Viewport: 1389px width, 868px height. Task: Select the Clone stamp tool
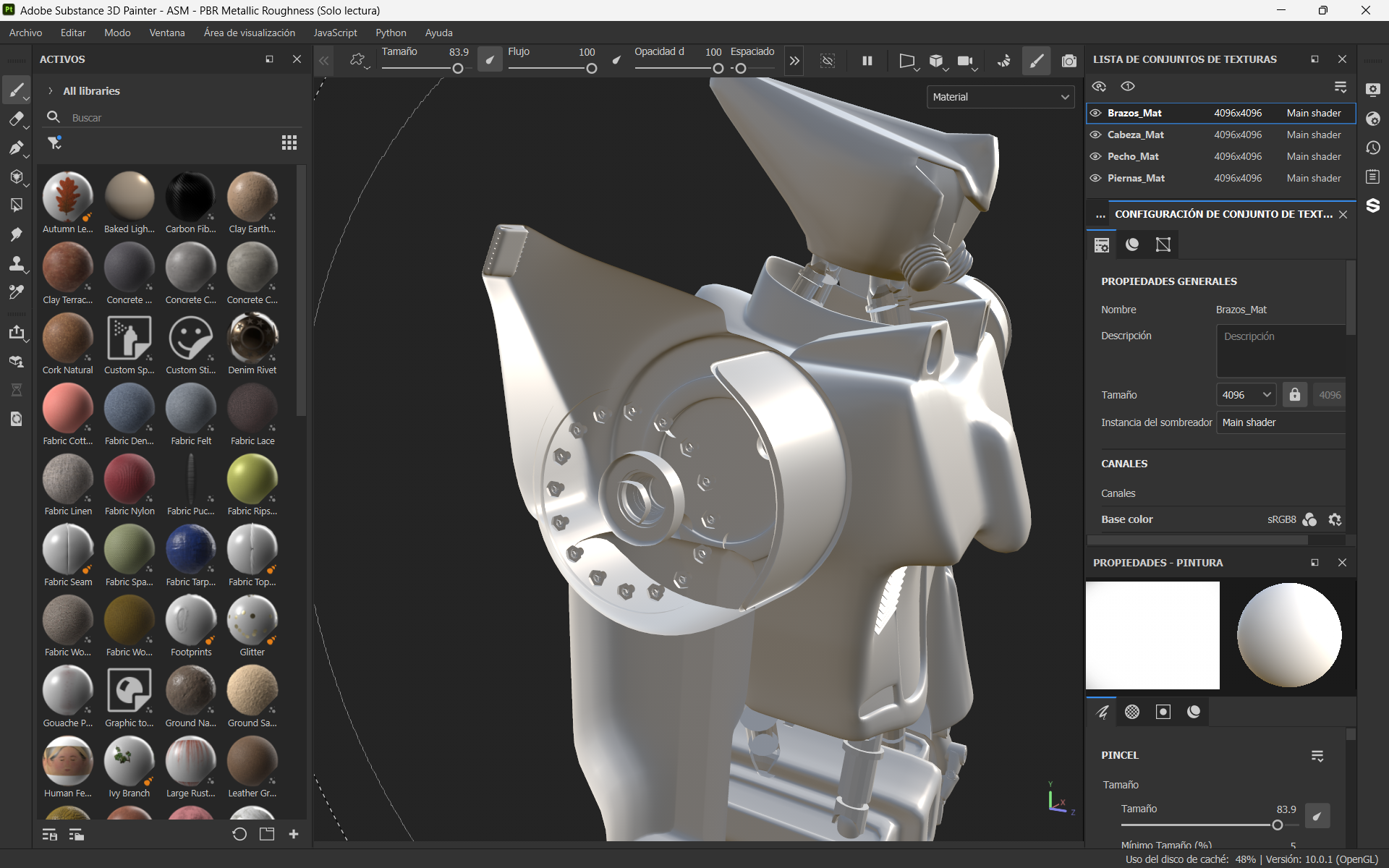16,263
